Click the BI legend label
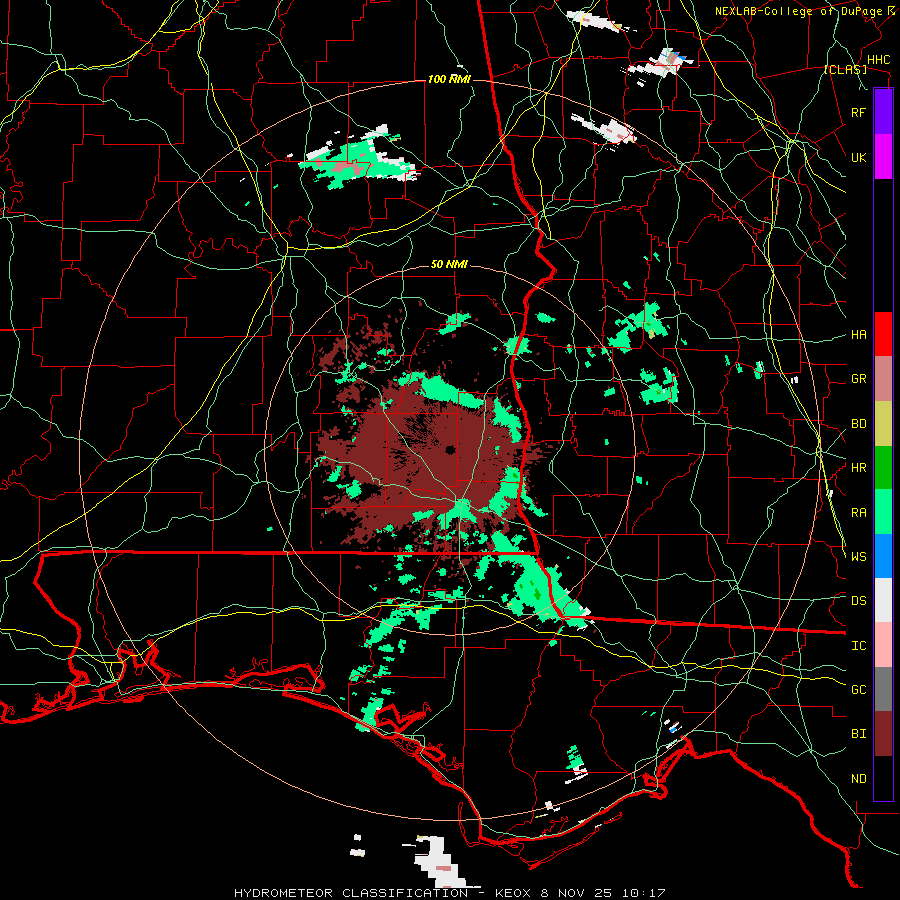The height and width of the screenshot is (900, 900). (859, 734)
